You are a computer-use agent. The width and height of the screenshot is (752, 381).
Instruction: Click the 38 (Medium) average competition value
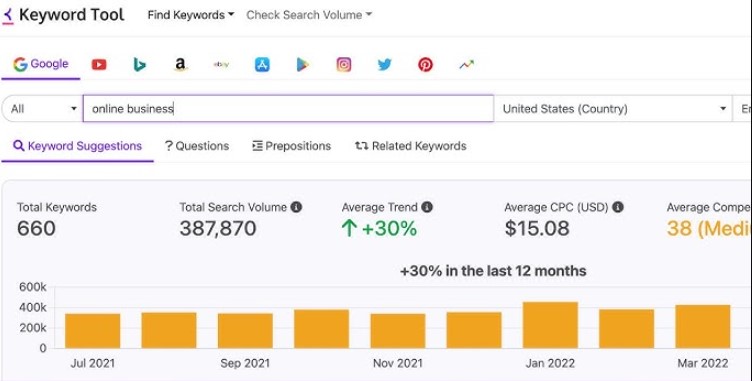[x=709, y=228]
